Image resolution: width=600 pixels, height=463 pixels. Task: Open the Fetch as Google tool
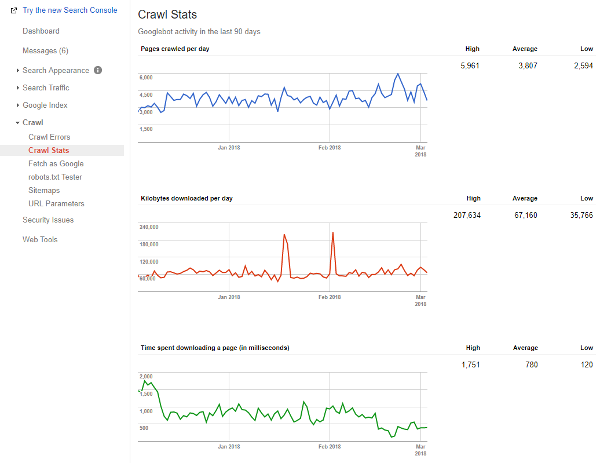(x=56, y=163)
